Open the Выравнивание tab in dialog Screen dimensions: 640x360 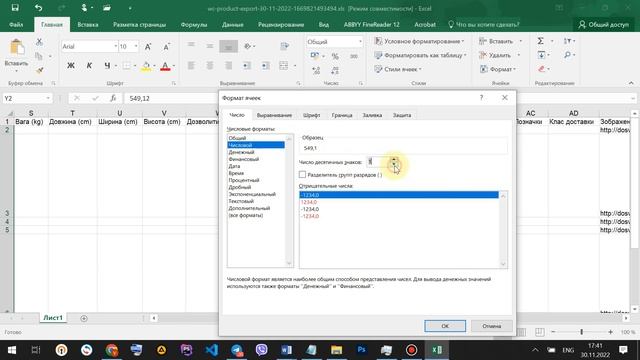click(x=274, y=115)
